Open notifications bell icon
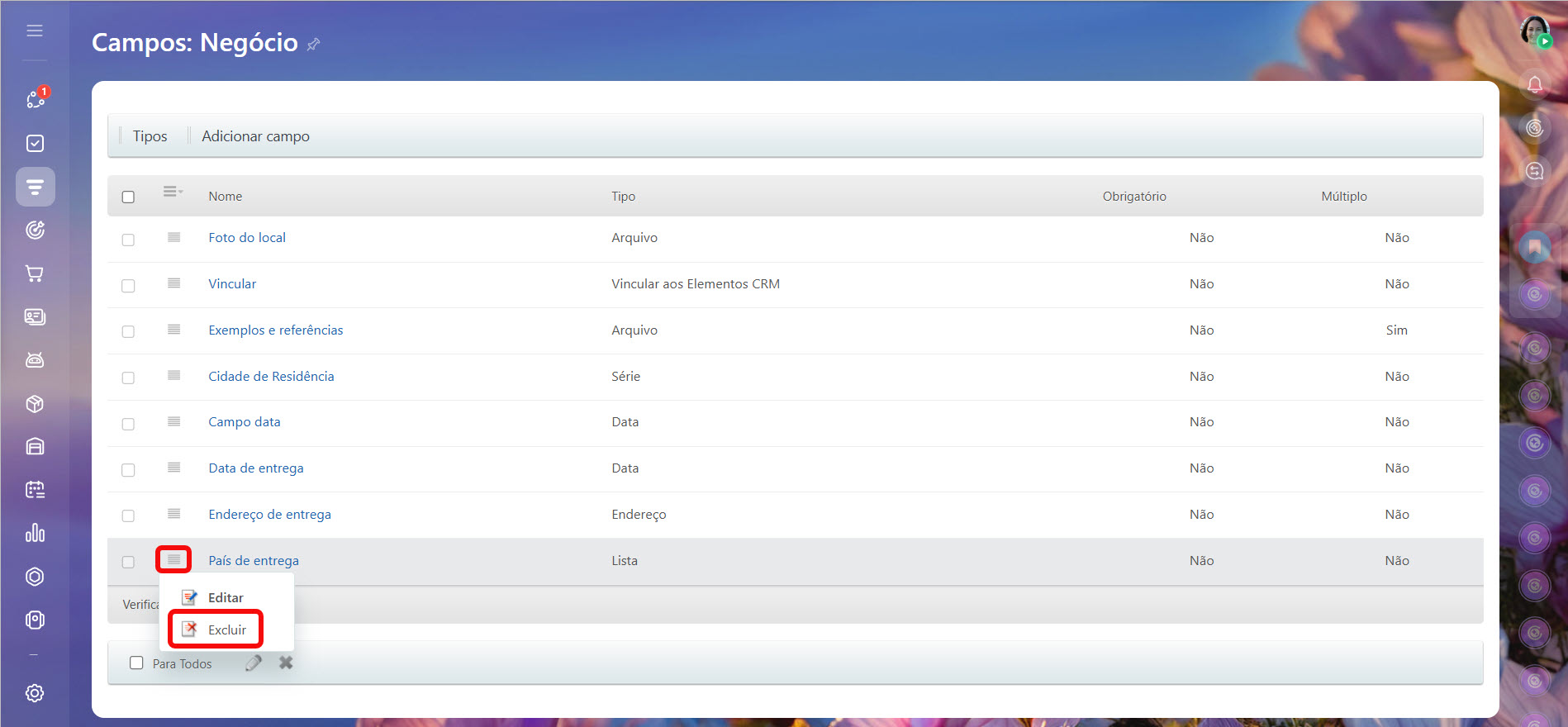This screenshot has height=727, width=1568. [1534, 84]
